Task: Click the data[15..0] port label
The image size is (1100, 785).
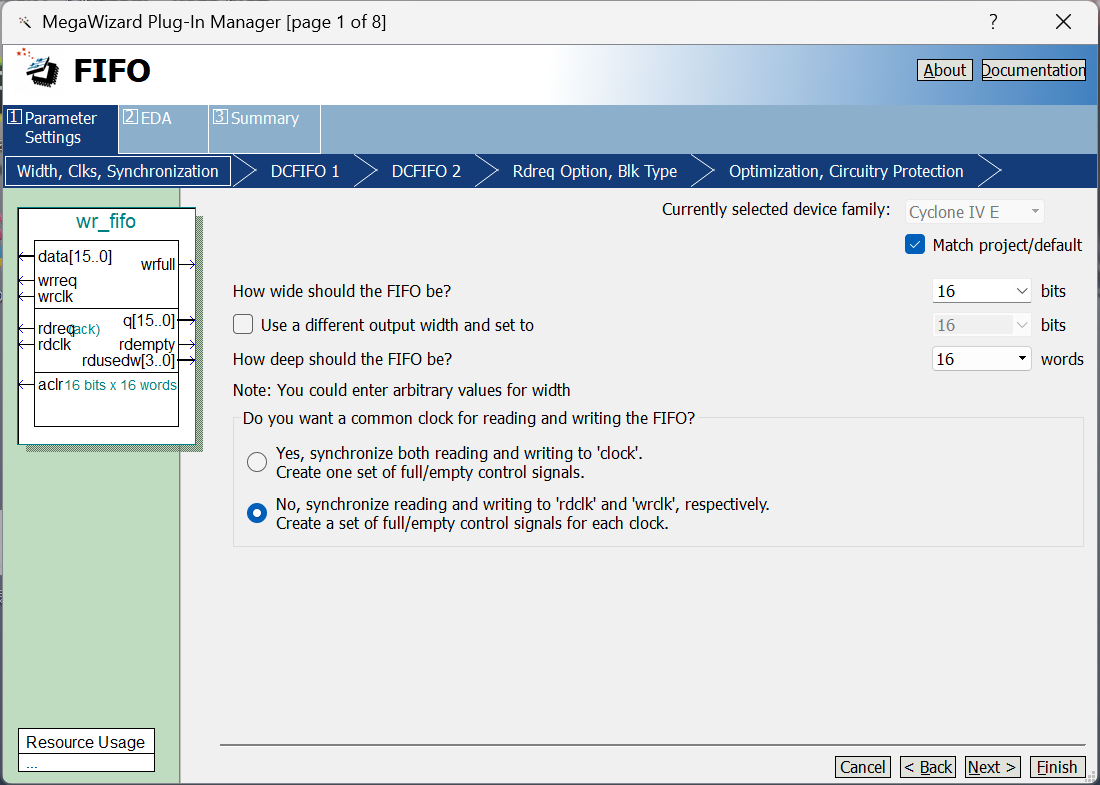Action: pyautogui.click(x=75, y=256)
